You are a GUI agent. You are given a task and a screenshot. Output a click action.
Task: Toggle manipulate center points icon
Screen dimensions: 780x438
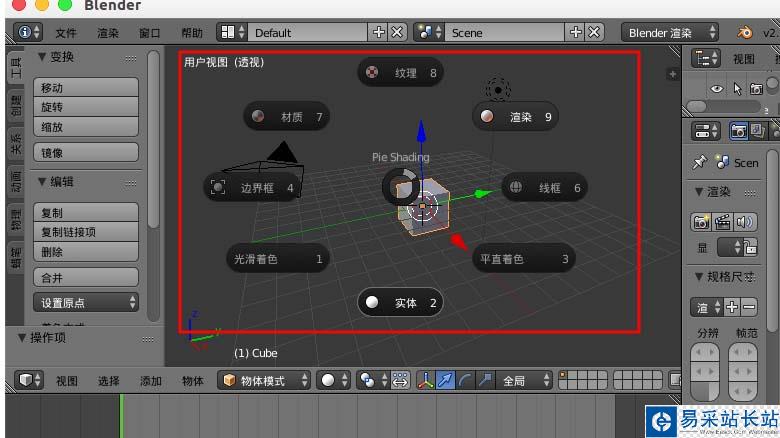[400, 380]
